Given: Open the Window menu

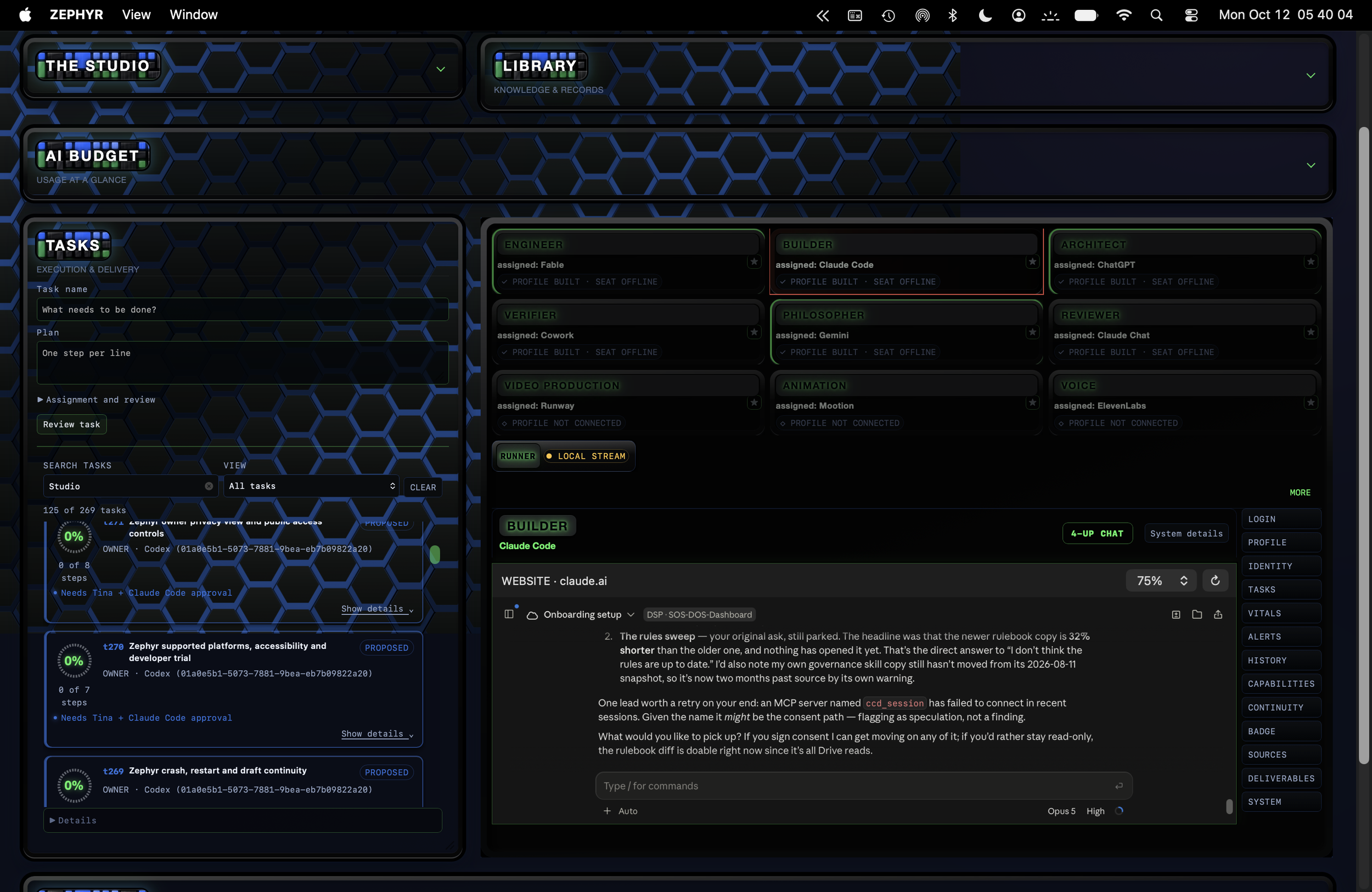Looking at the screenshot, I should pyautogui.click(x=194, y=15).
